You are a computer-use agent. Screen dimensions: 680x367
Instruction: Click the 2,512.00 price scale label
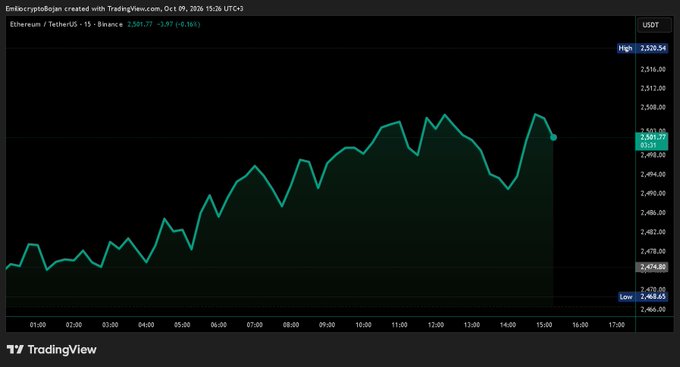(653, 88)
